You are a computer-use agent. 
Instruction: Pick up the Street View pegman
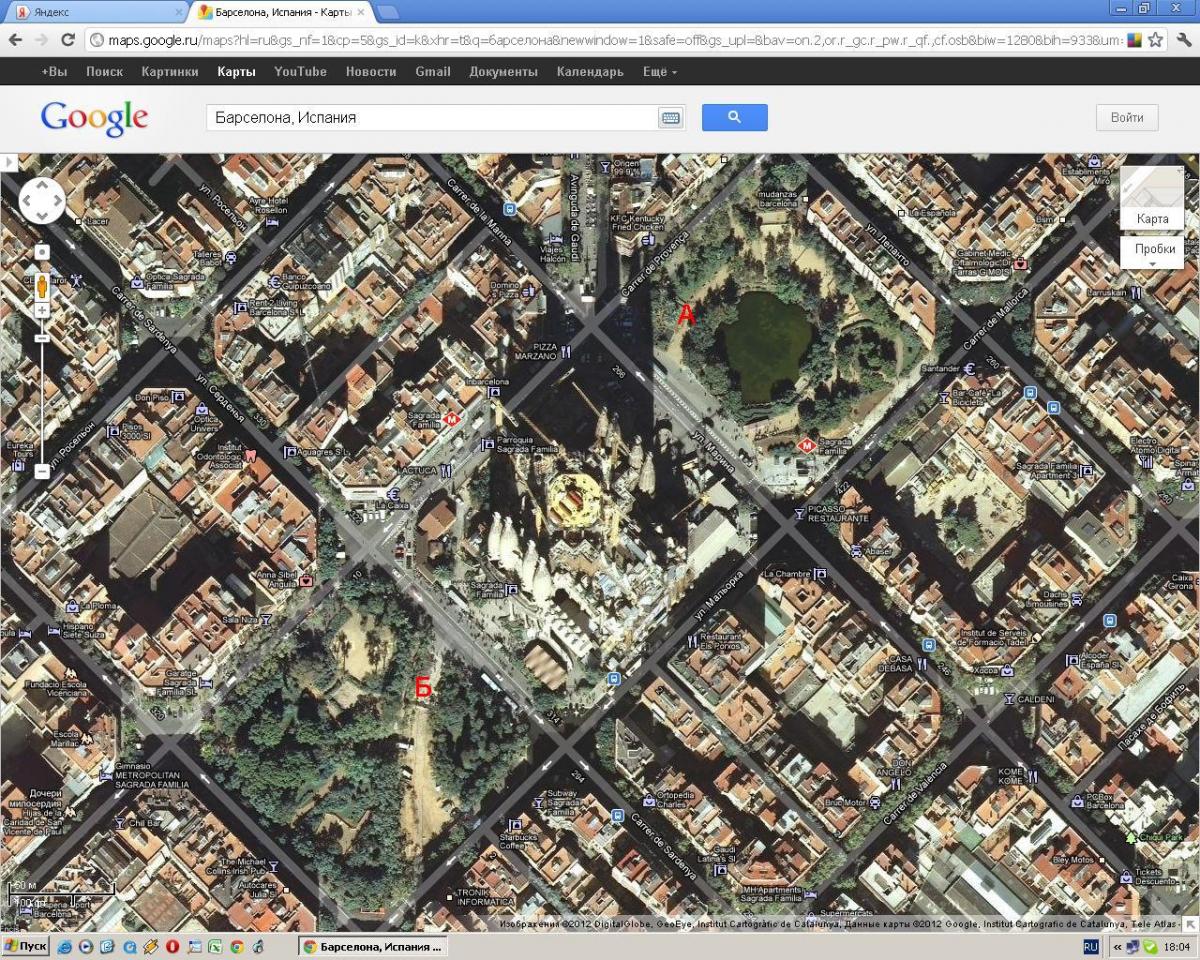42,285
